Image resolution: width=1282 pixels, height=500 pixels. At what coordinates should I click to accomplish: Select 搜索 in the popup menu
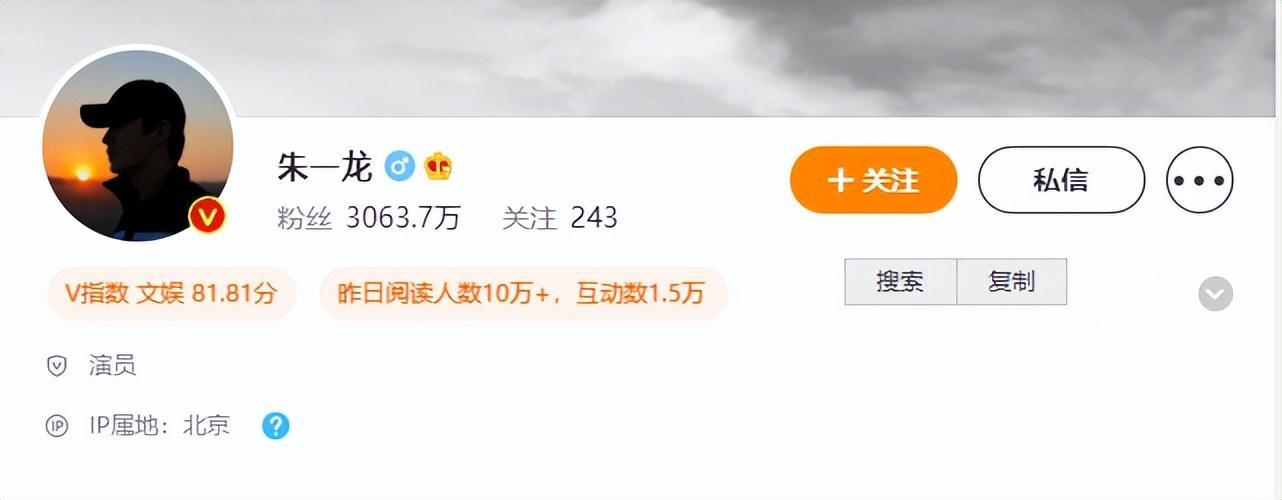click(x=900, y=282)
